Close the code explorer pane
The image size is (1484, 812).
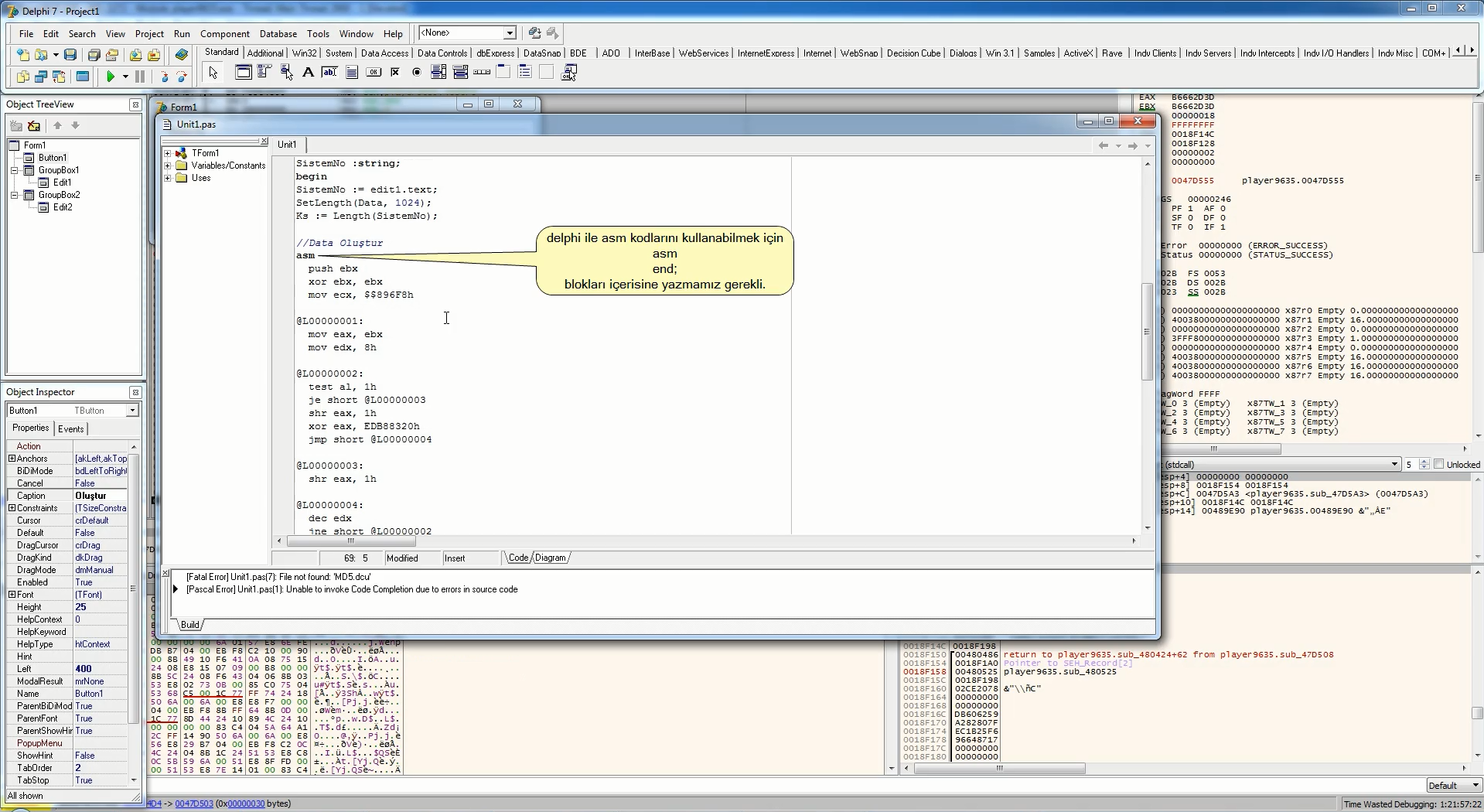click(x=264, y=142)
